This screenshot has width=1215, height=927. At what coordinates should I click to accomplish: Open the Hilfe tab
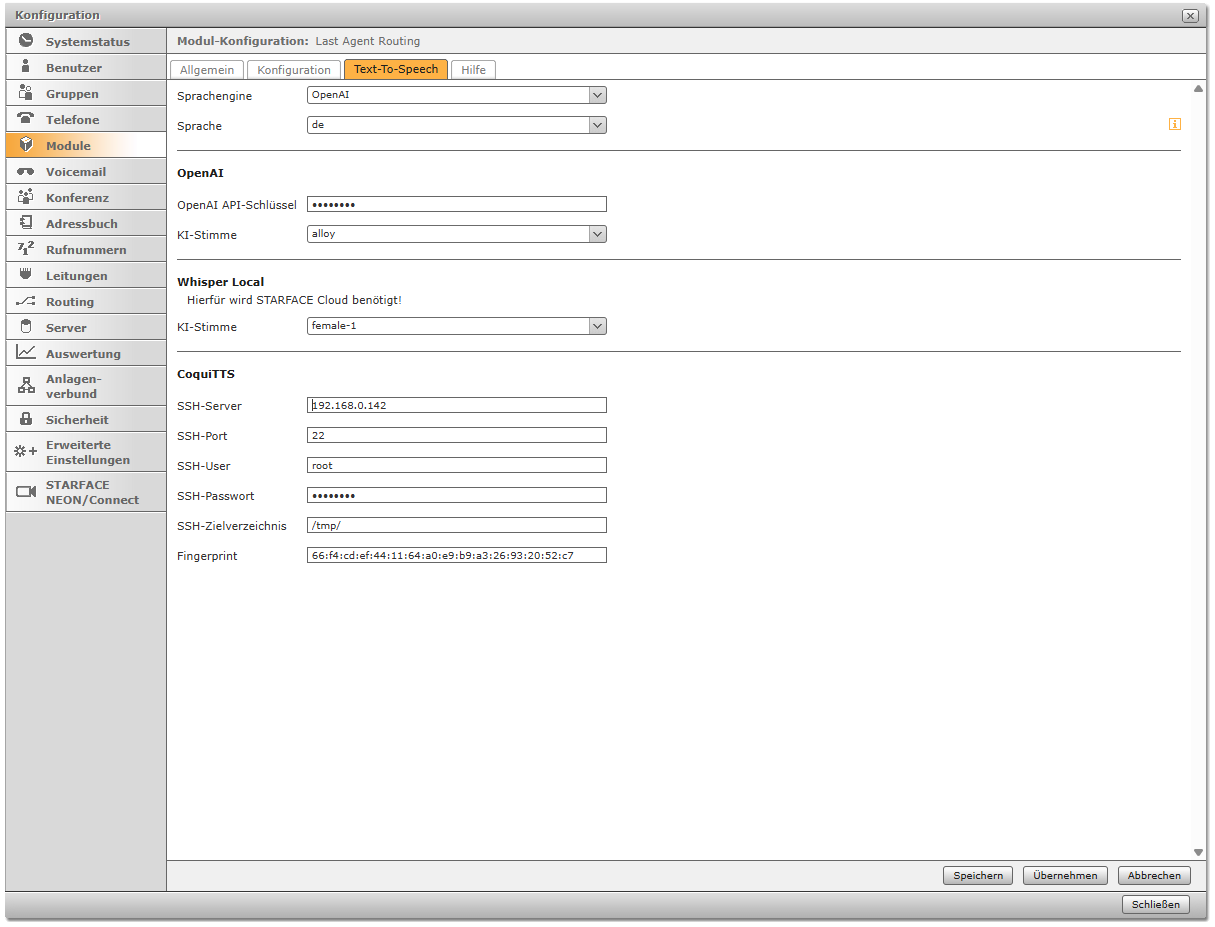473,70
